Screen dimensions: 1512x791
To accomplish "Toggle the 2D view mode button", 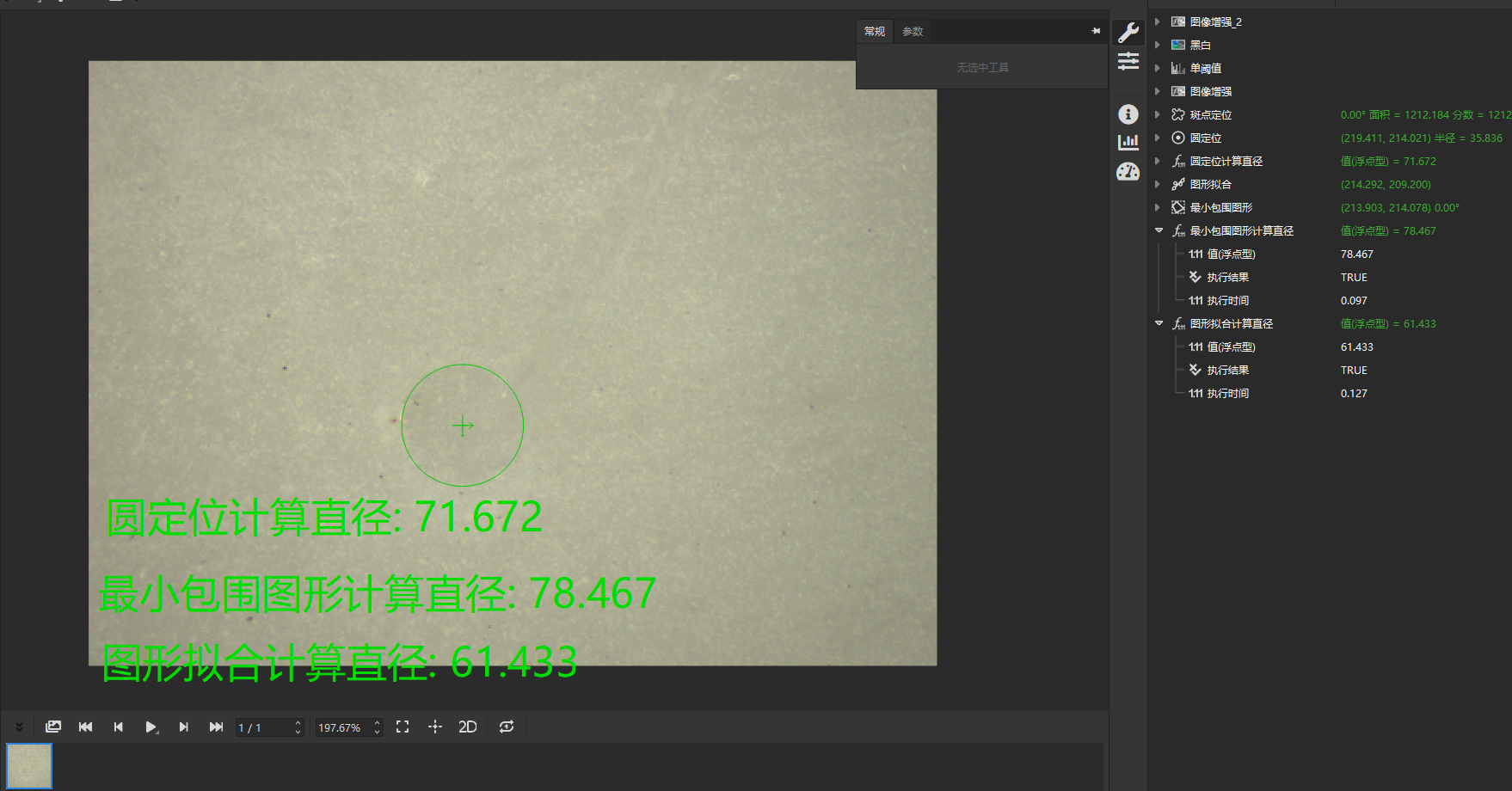I will pos(468,727).
